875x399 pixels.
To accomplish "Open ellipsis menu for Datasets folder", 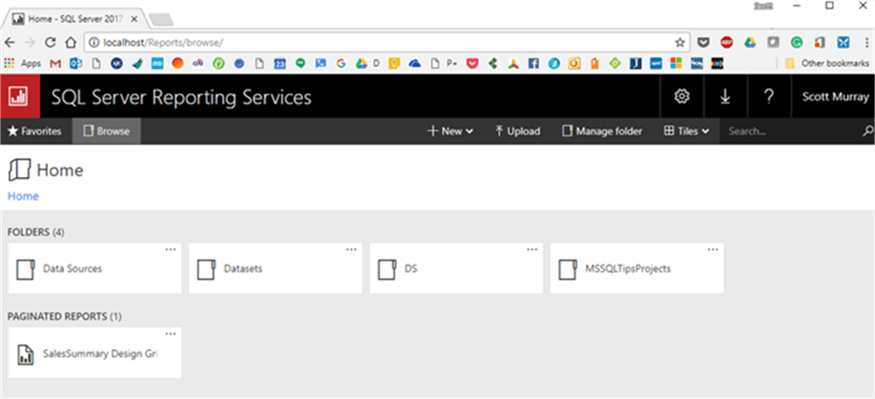I will (x=351, y=249).
